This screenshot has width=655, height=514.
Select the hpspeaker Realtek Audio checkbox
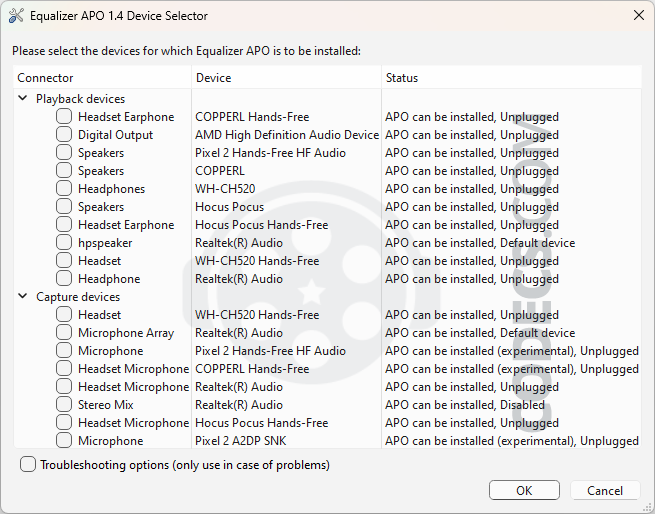click(x=64, y=242)
